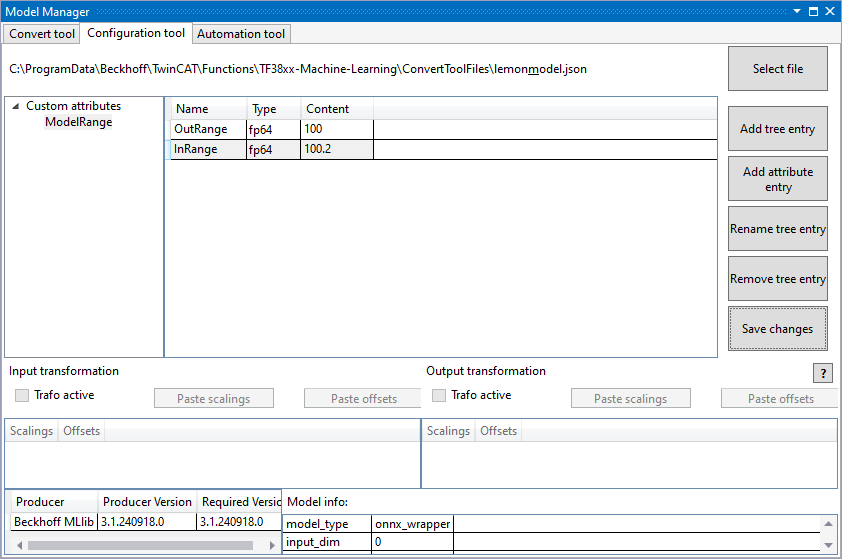The width and height of the screenshot is (842, 559).
Task: Collapse the Custom attributes tree node
Action: tap(16, 106)
